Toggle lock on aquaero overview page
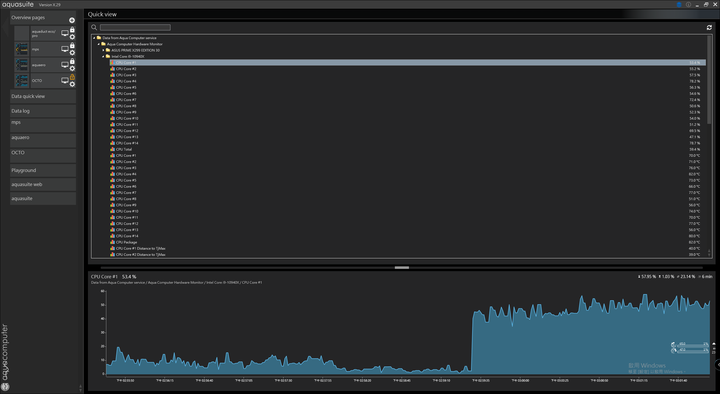This screenshot has width=720, height=394. point(72,61)
